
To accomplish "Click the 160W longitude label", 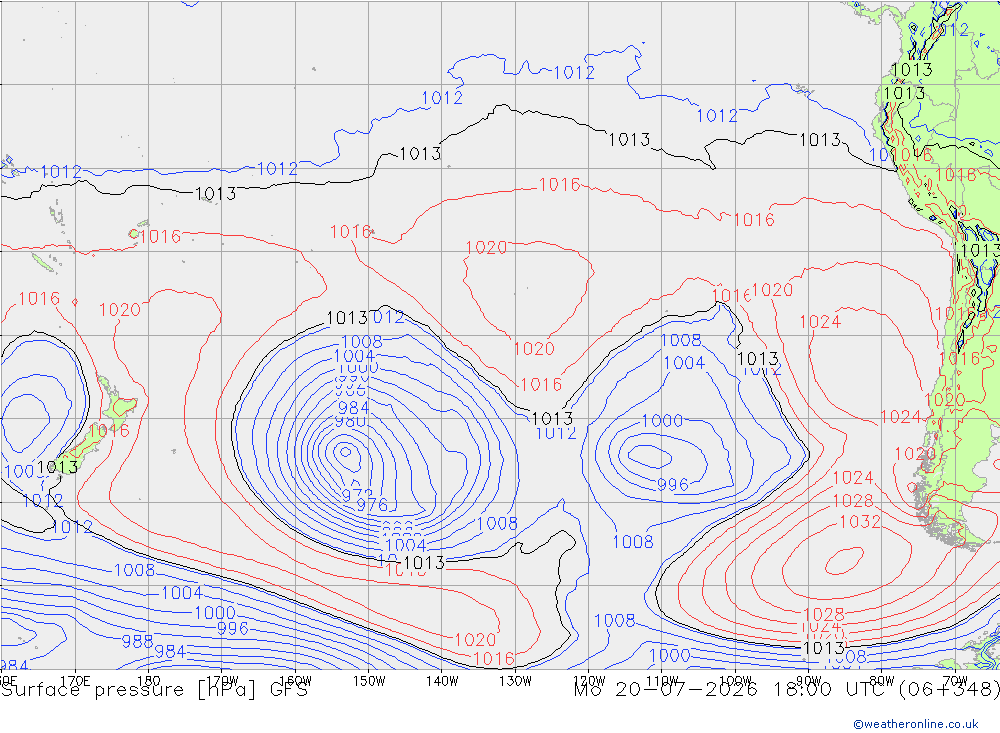I will 295,681.
